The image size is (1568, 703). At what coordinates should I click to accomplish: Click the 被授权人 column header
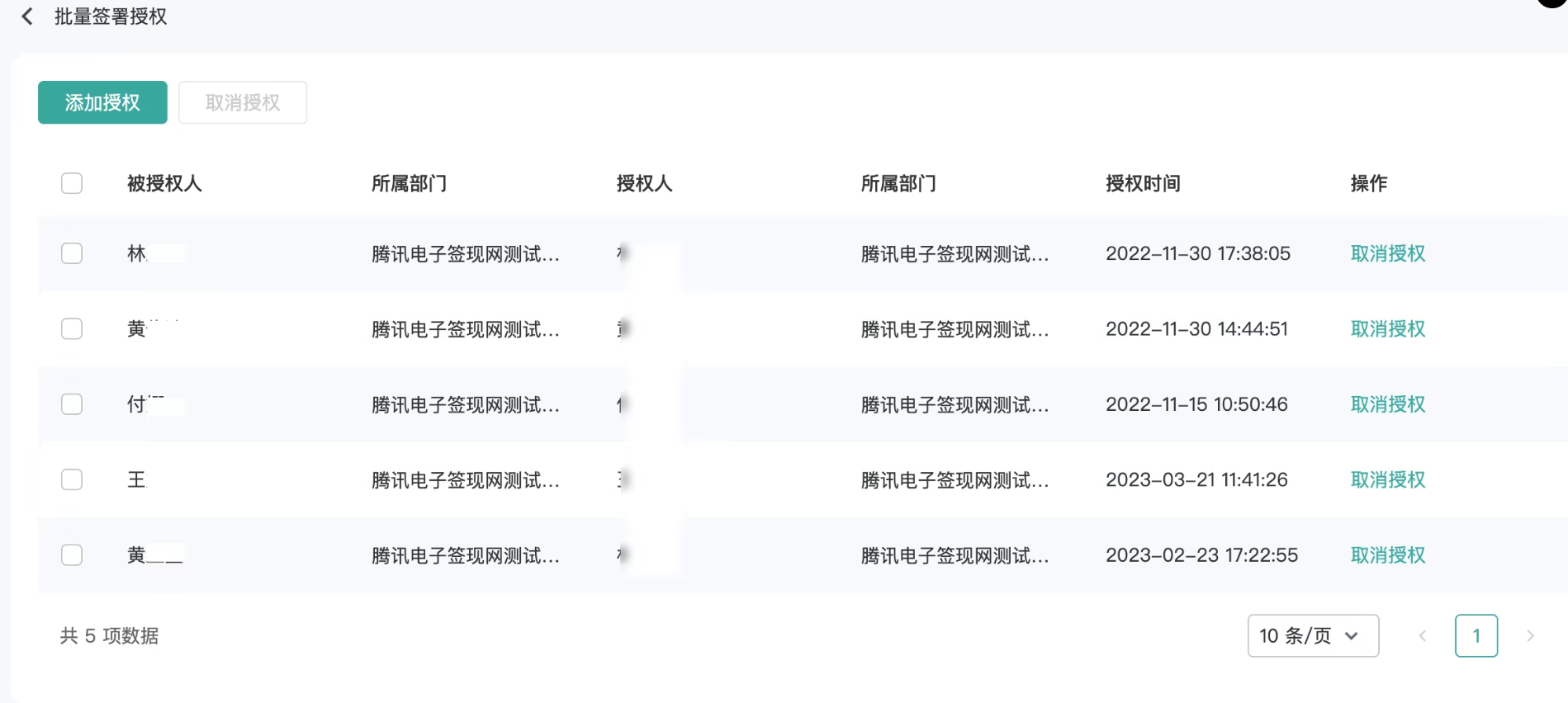164,183
